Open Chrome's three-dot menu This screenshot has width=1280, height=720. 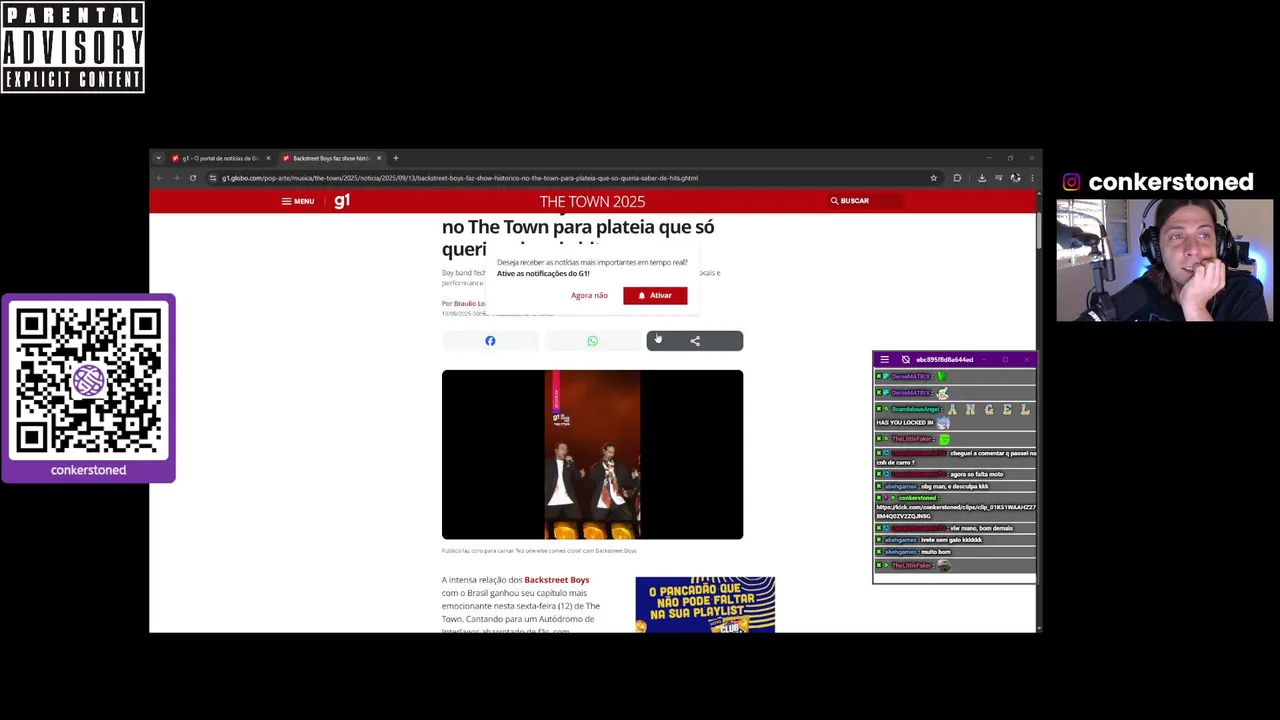[x=1032, y=178]
